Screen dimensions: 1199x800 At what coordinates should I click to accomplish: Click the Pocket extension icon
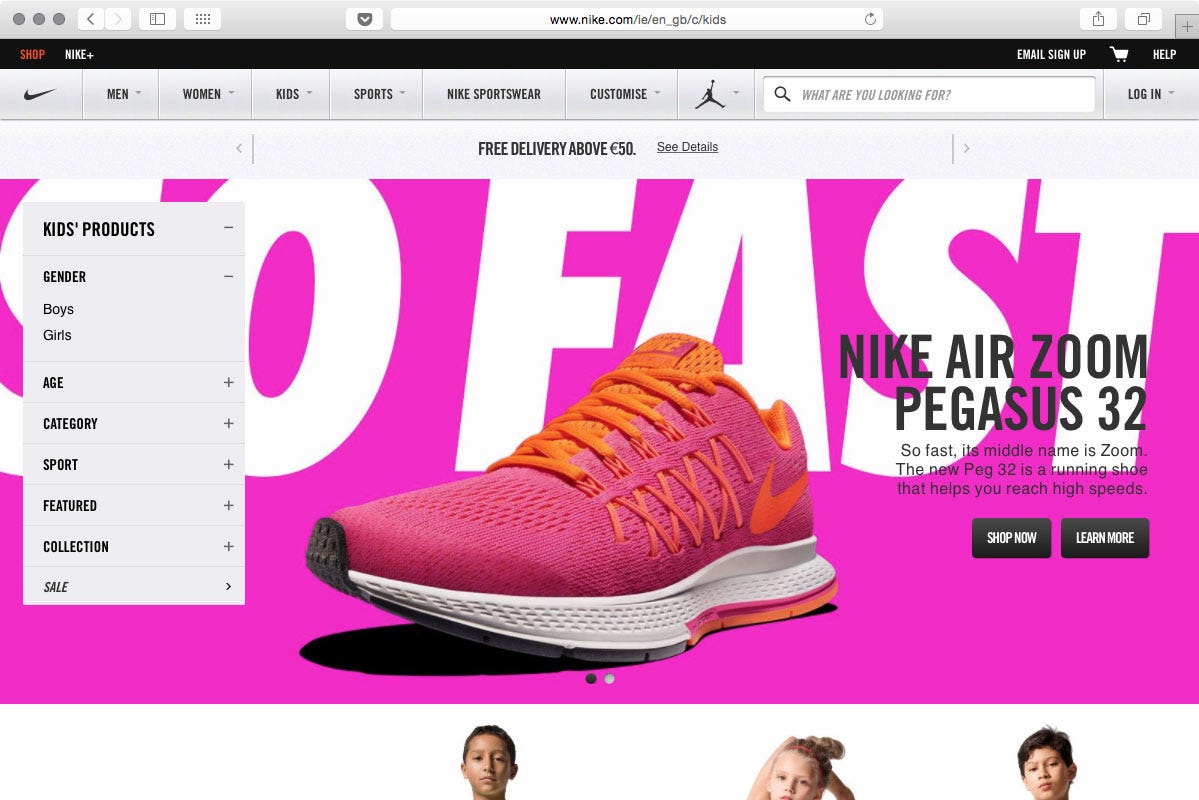pos(365,19)
